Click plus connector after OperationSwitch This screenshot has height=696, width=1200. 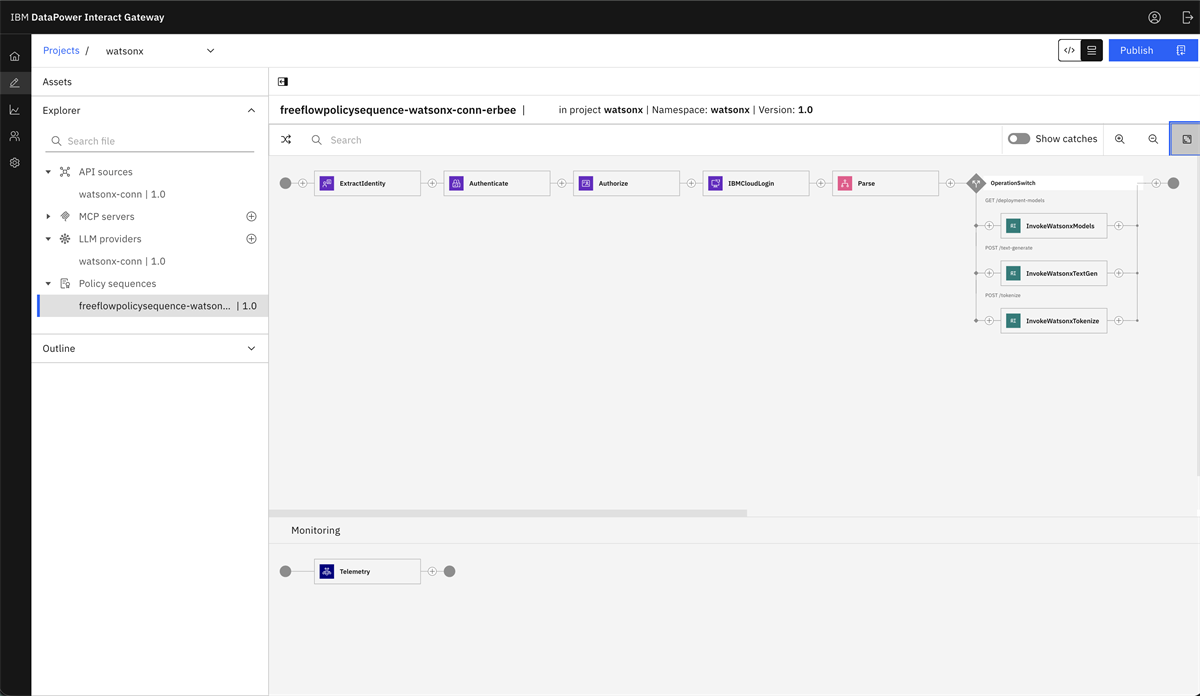point(1156,183)
